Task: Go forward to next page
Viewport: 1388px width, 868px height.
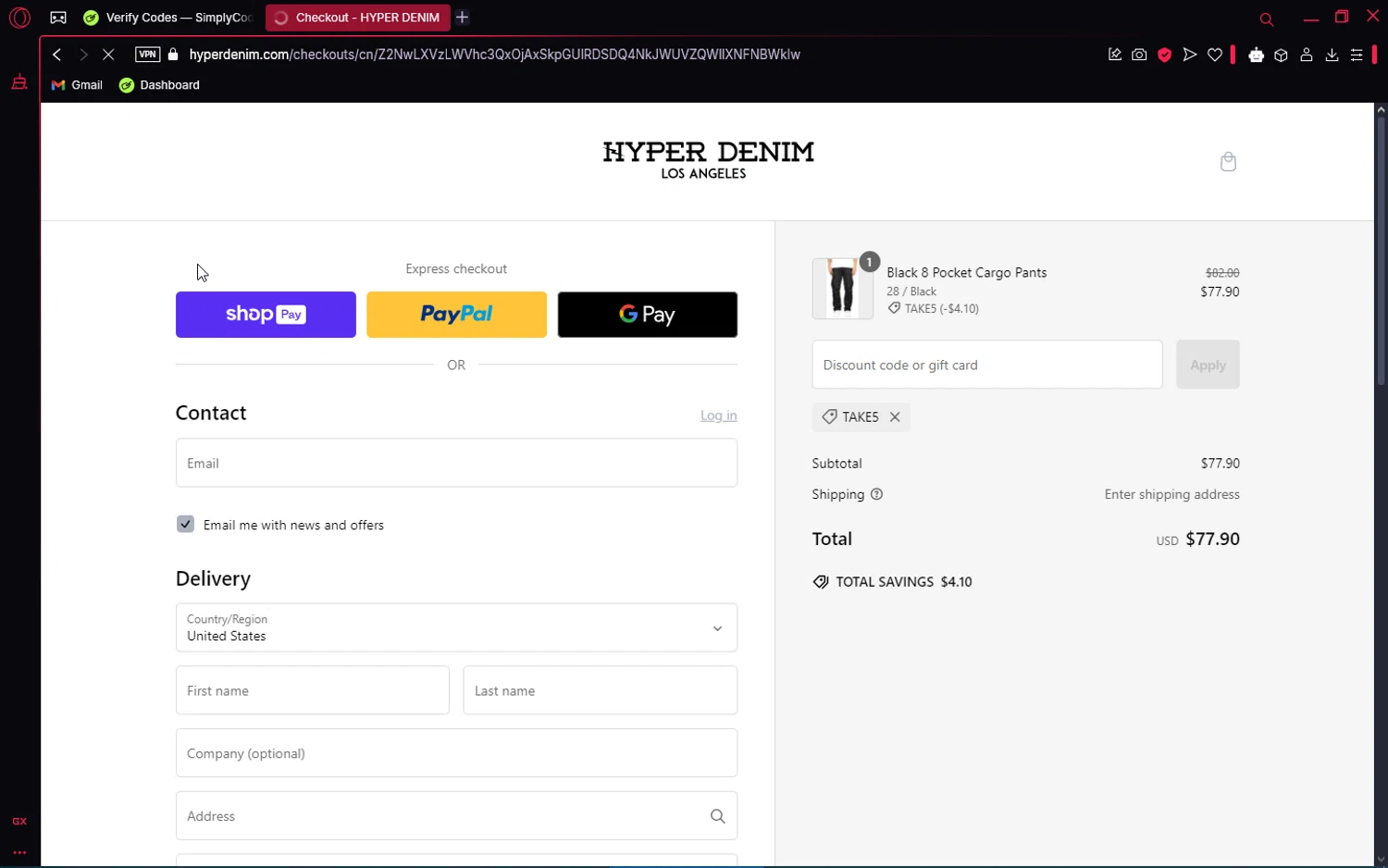Action: pyautogui.click(x=83, y=55)
